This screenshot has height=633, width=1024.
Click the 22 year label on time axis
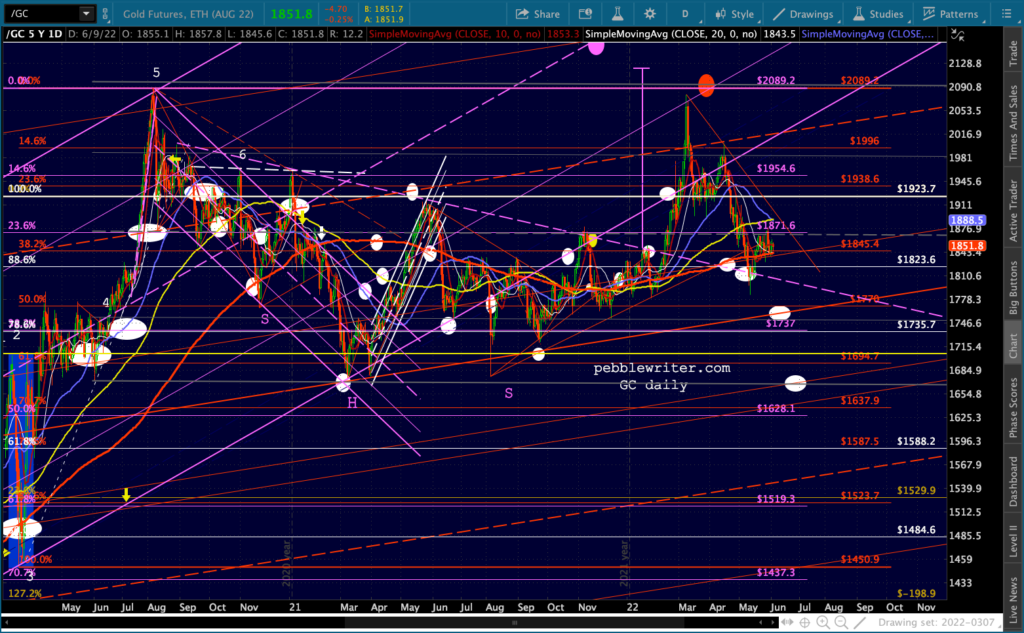[x=632, y=607]
